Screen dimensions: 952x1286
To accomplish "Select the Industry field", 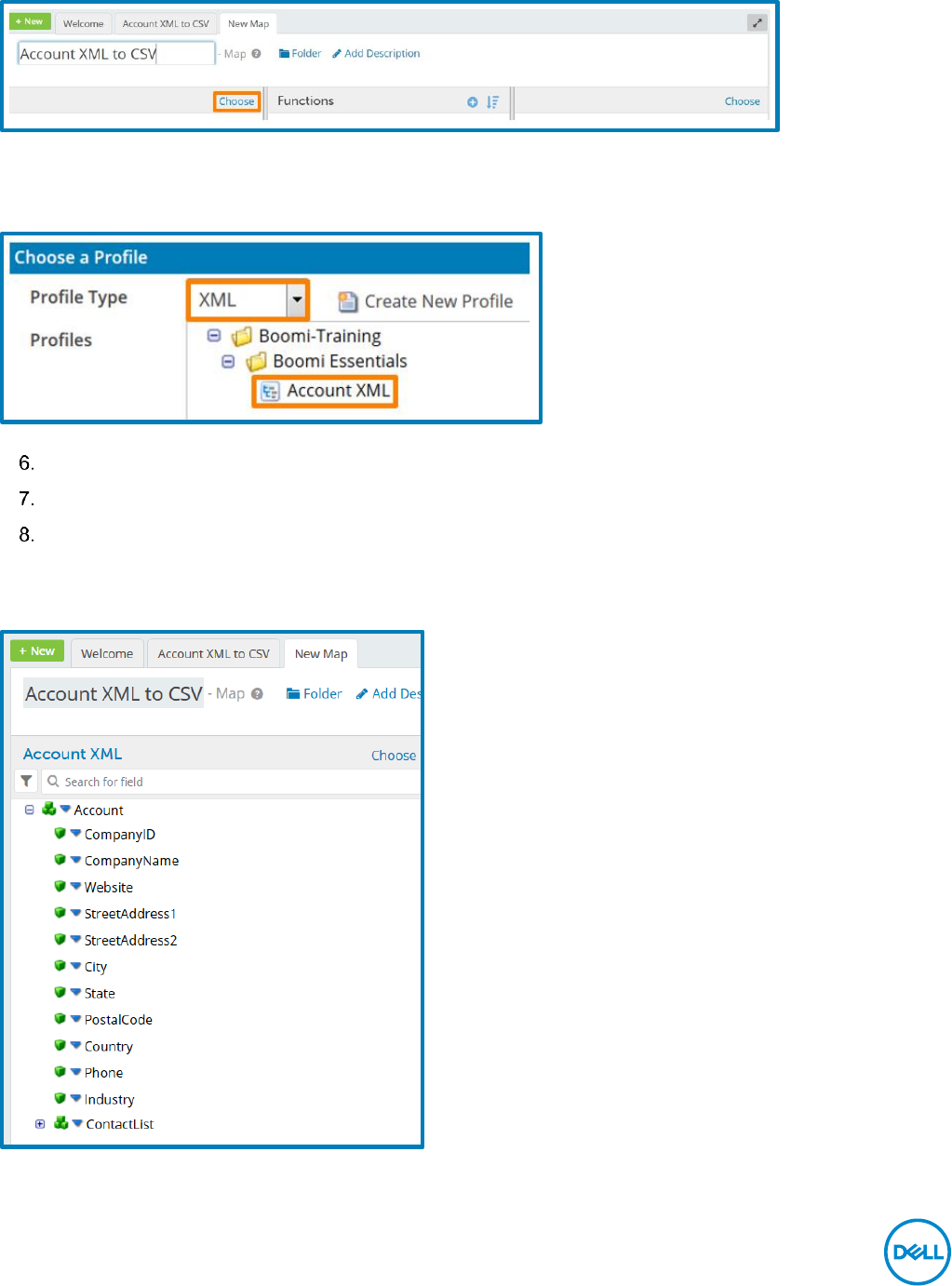I will 110,1100.
